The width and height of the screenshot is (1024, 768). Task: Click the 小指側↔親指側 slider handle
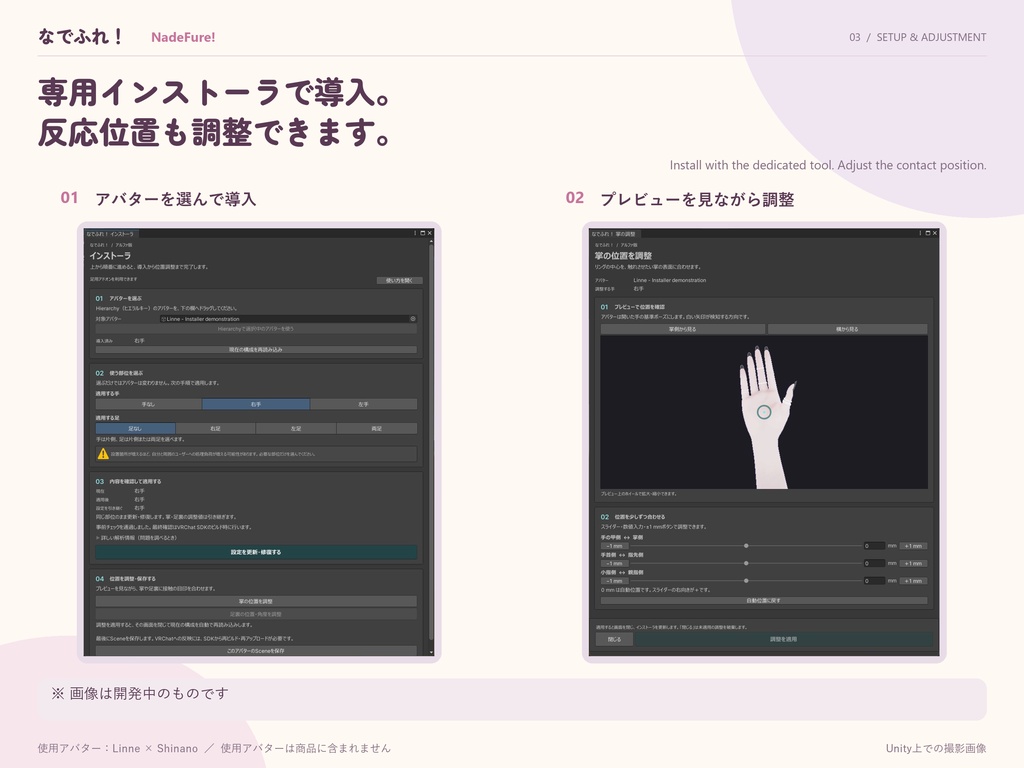click(x=746, y=581)
